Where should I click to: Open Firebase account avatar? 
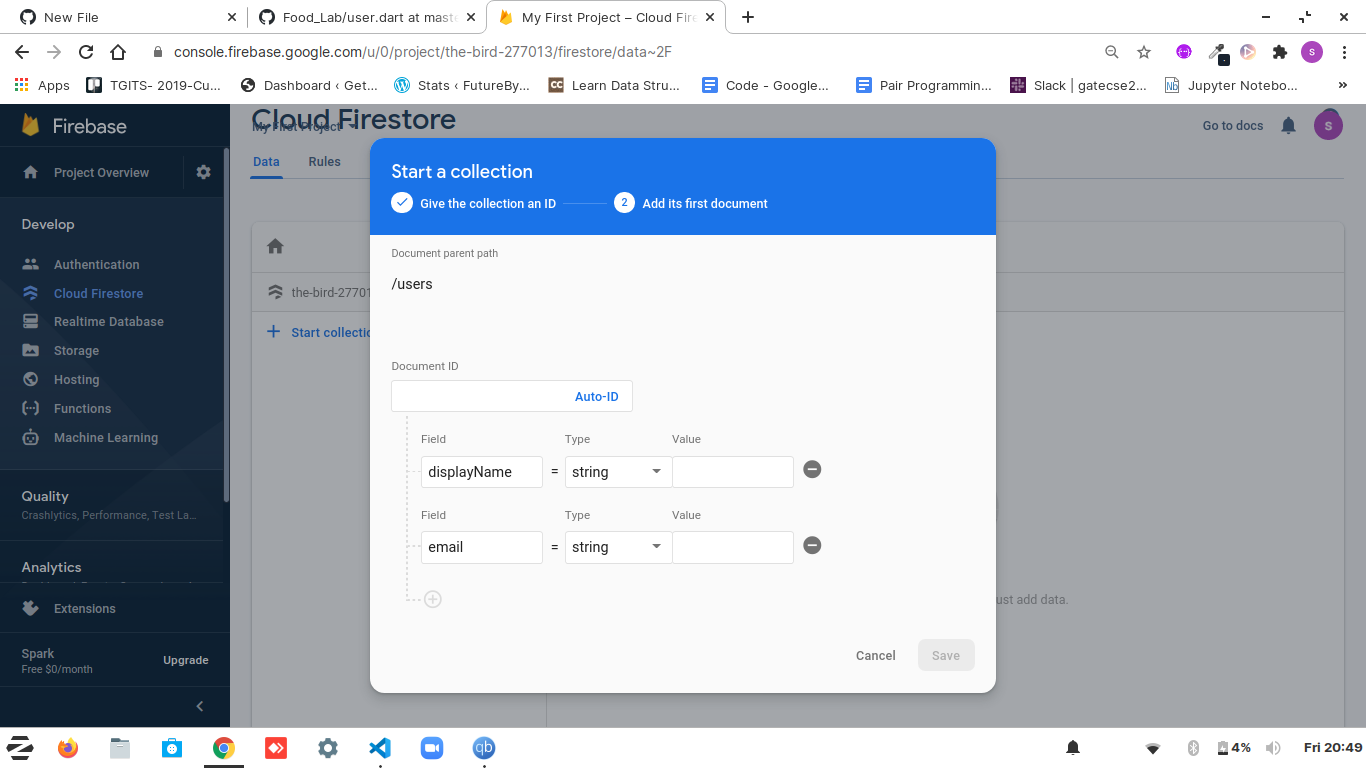1328,125
